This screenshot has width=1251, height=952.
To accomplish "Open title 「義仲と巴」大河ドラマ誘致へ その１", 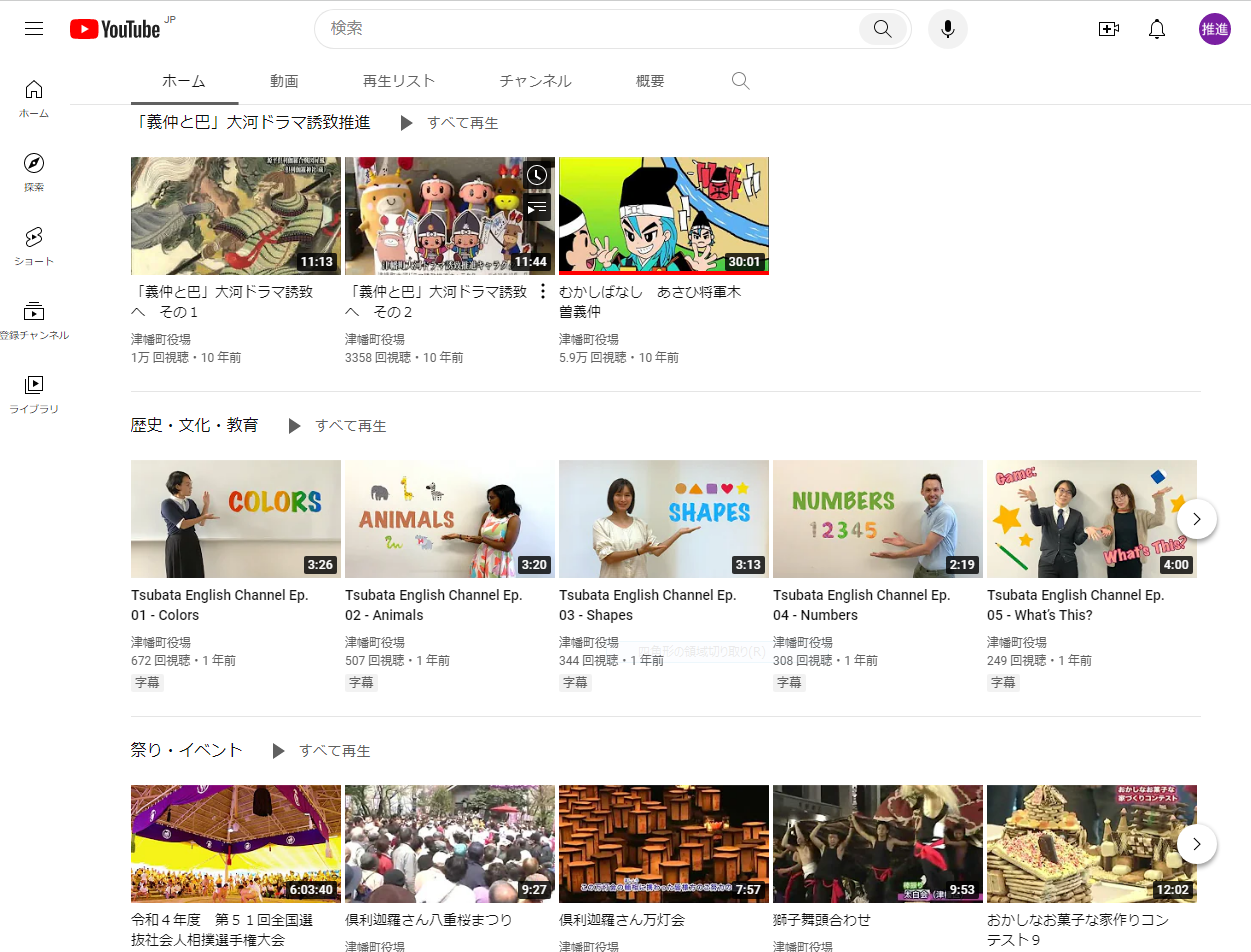I will [x=222, y=302].
